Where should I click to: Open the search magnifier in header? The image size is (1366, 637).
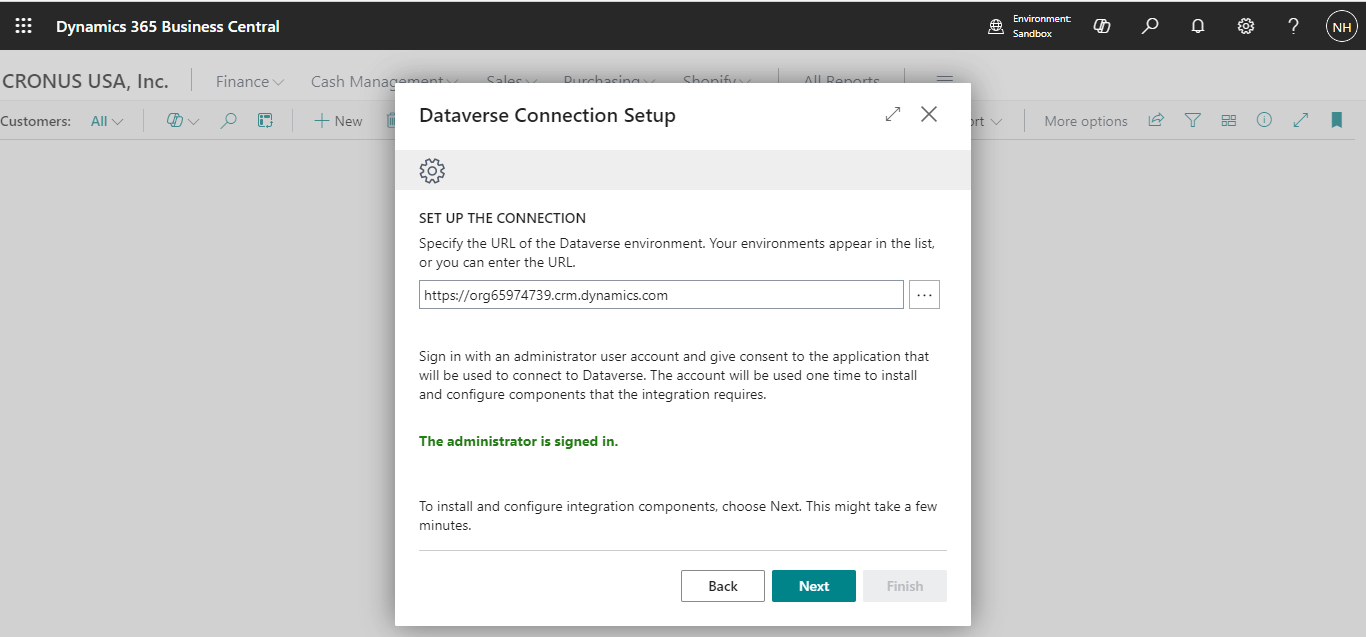tap(1150, 27)
